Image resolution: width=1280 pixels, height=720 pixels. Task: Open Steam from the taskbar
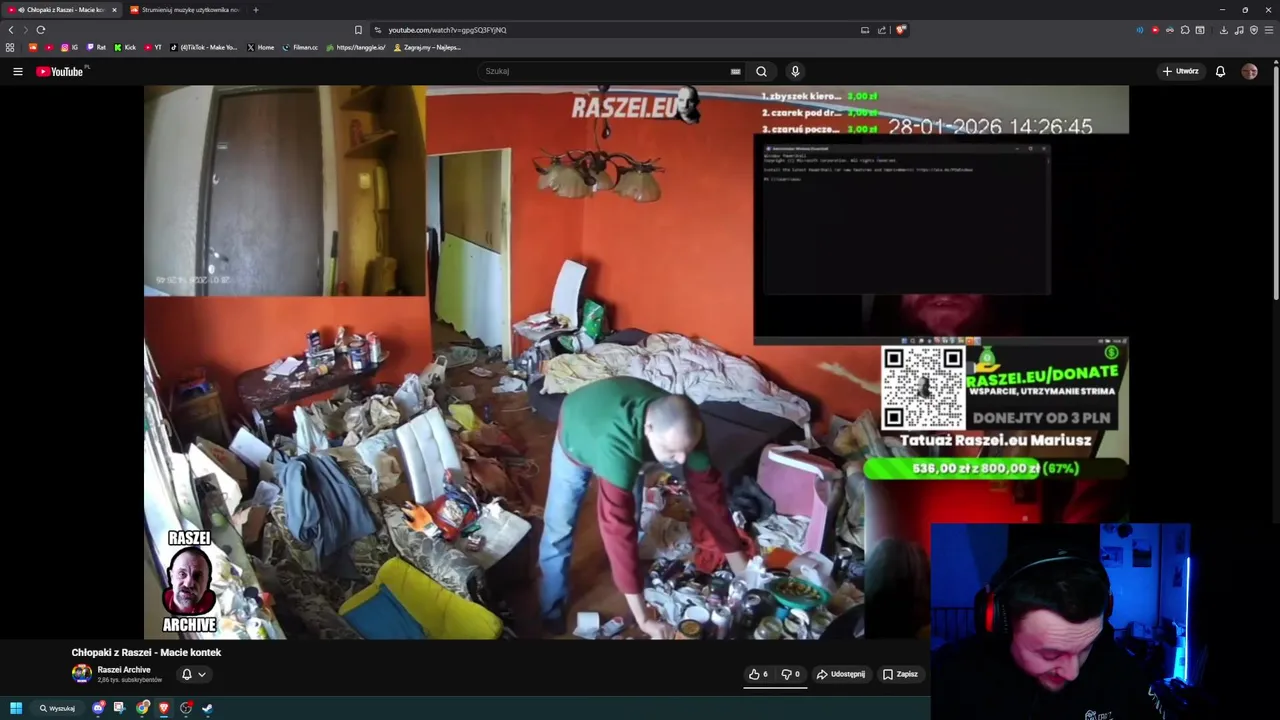(208, 708)
